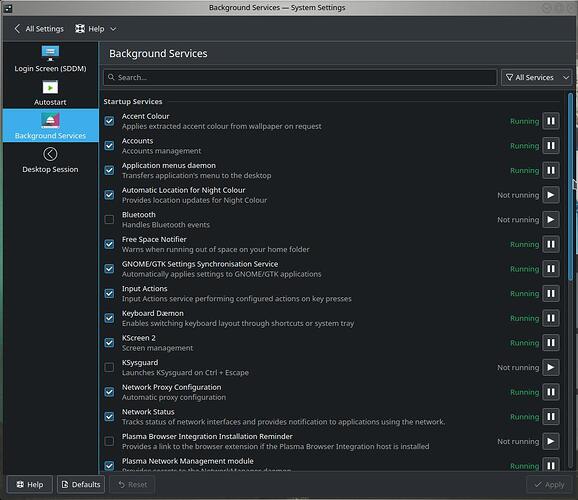Uncheck Free Space Notifier checkbox
Image resolution: width=578 pixels, height=500 pixels.
click(109, 244)
